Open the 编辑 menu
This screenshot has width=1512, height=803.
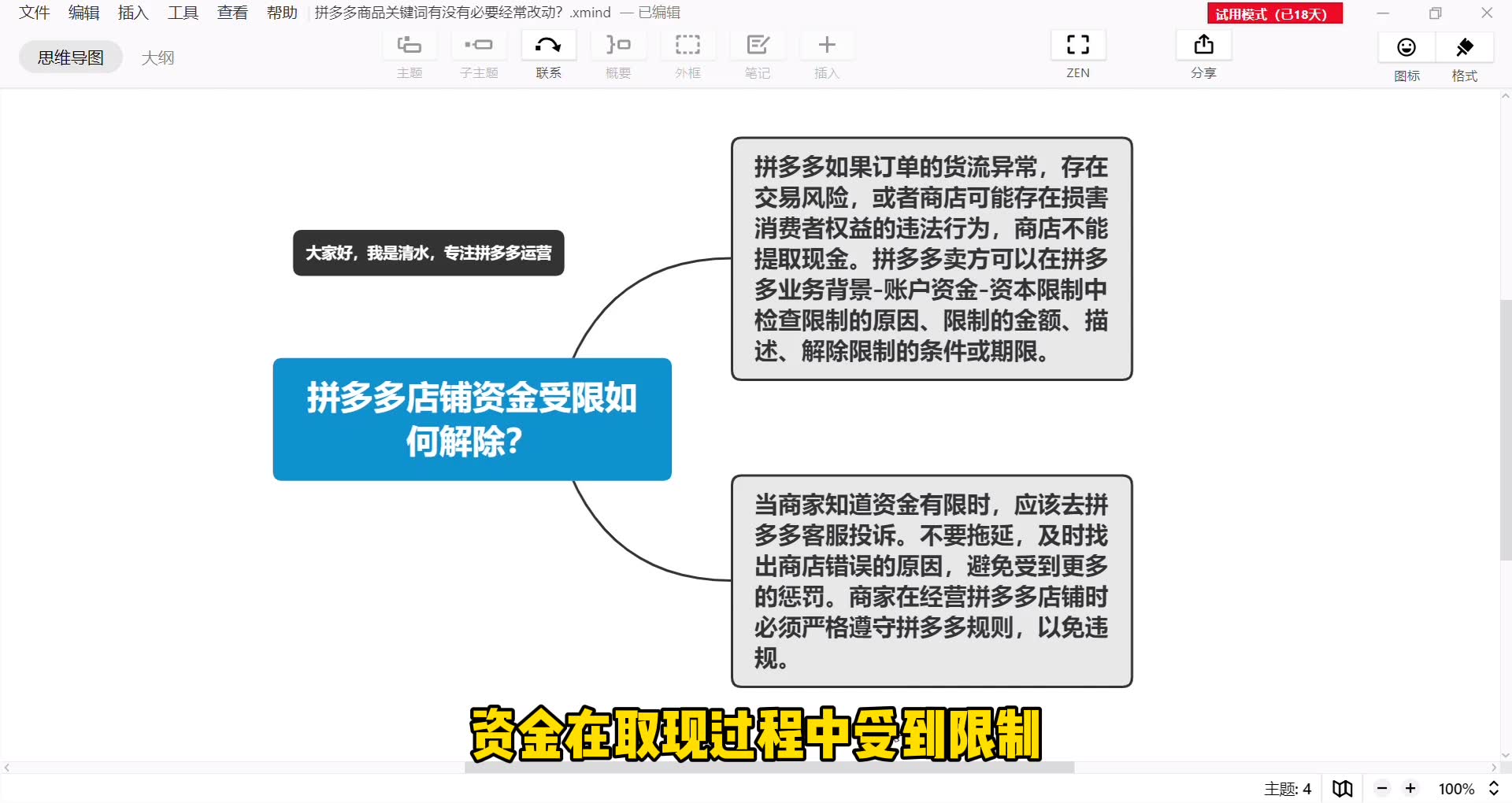point(83,13)
